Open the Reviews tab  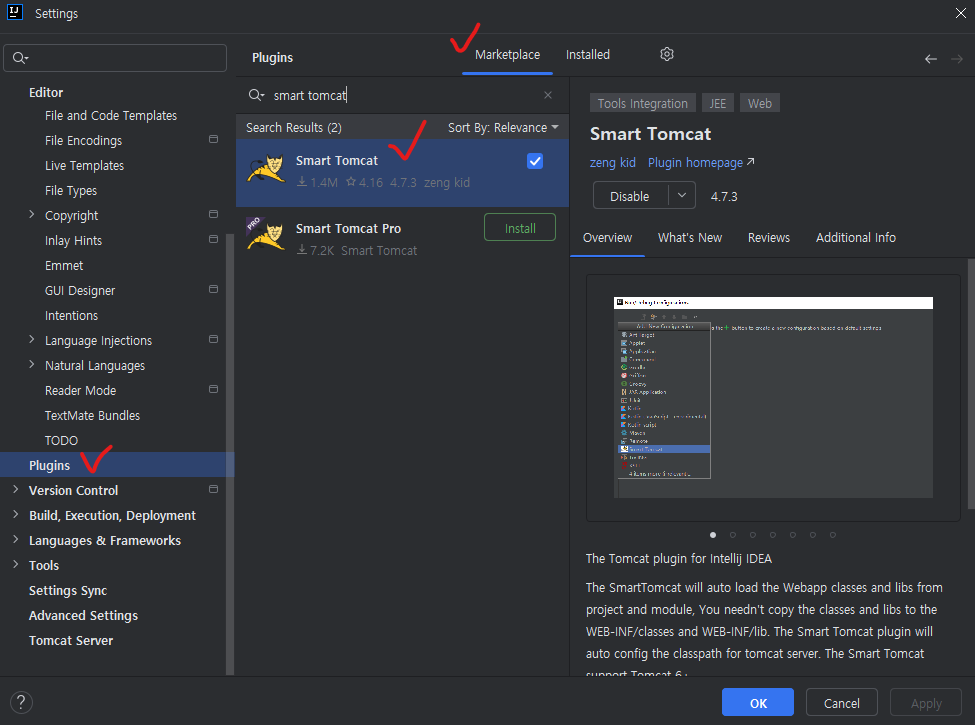tap(769, 238)
